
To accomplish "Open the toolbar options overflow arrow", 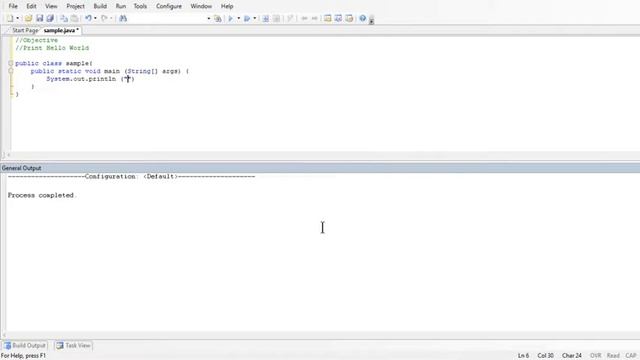I will (x=371, y=20).
